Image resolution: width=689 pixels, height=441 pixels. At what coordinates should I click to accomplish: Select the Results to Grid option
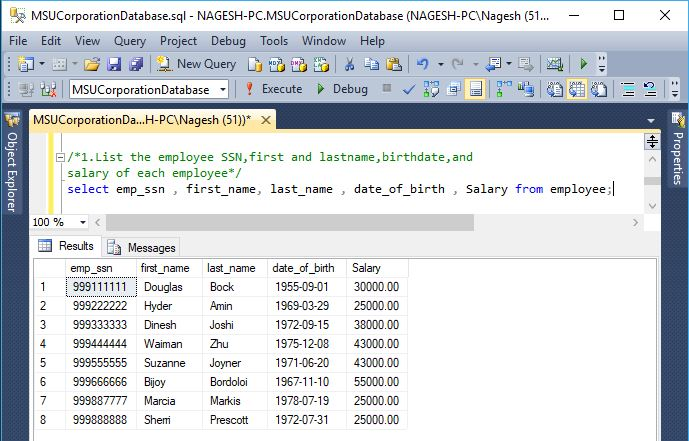coord(577,90)
